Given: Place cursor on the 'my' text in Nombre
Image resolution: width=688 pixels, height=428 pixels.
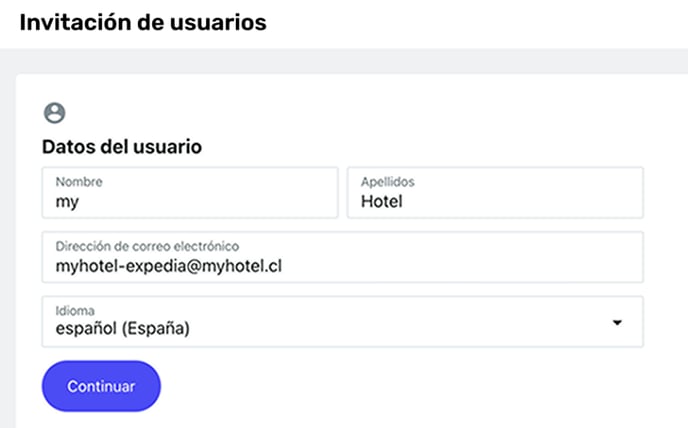Looking at the screenshot, I should pyautogui.click(x=67, y=202).
